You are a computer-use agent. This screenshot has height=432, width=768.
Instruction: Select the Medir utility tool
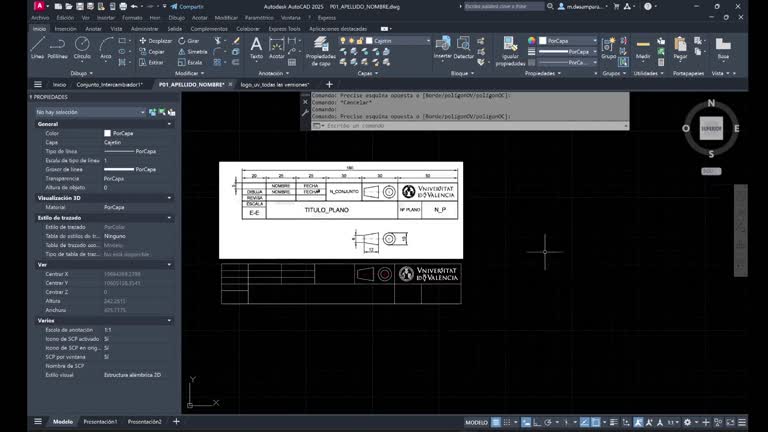[643, 46]
